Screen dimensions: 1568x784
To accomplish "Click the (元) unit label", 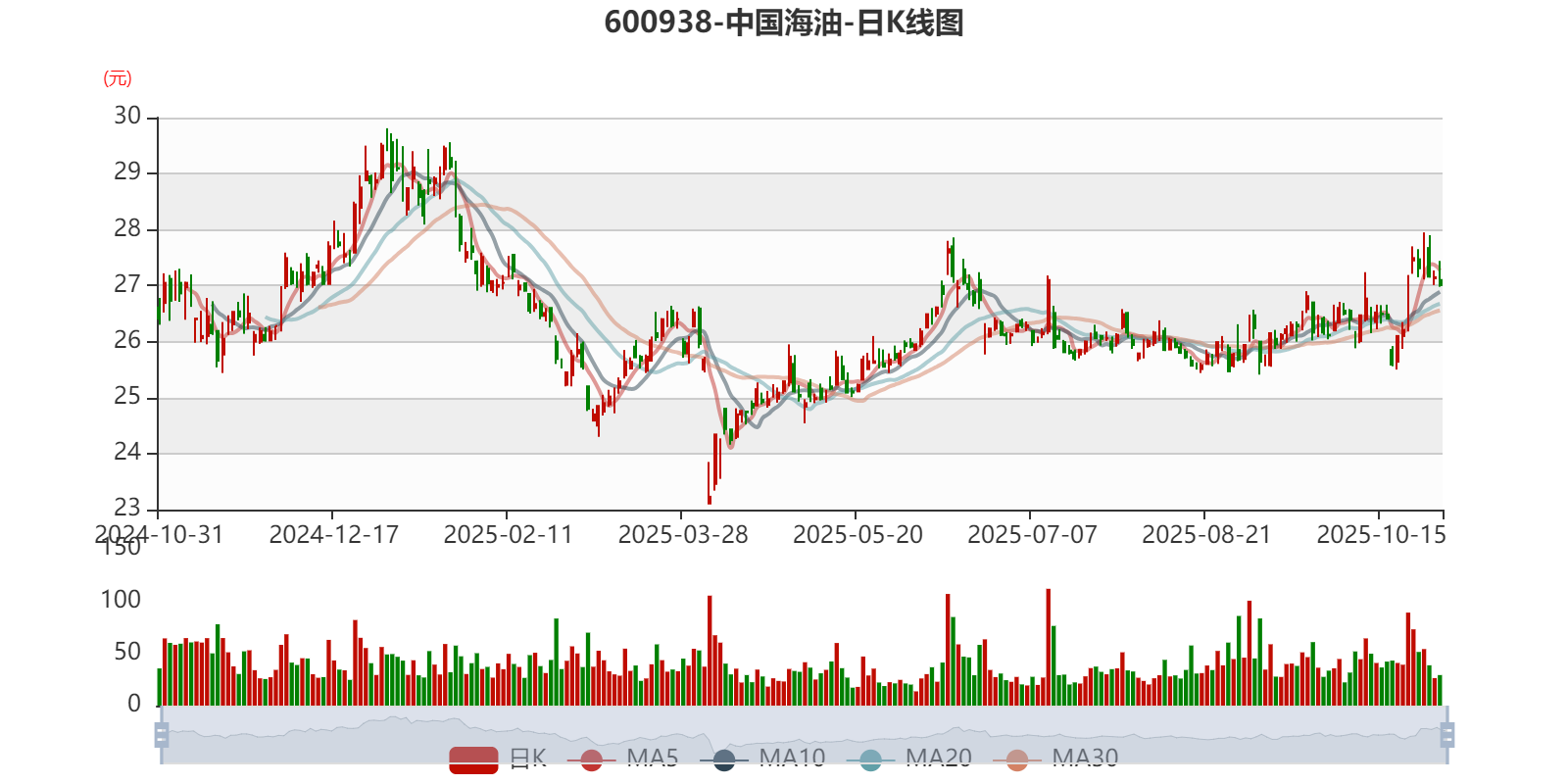I will (x=118, y=78).
